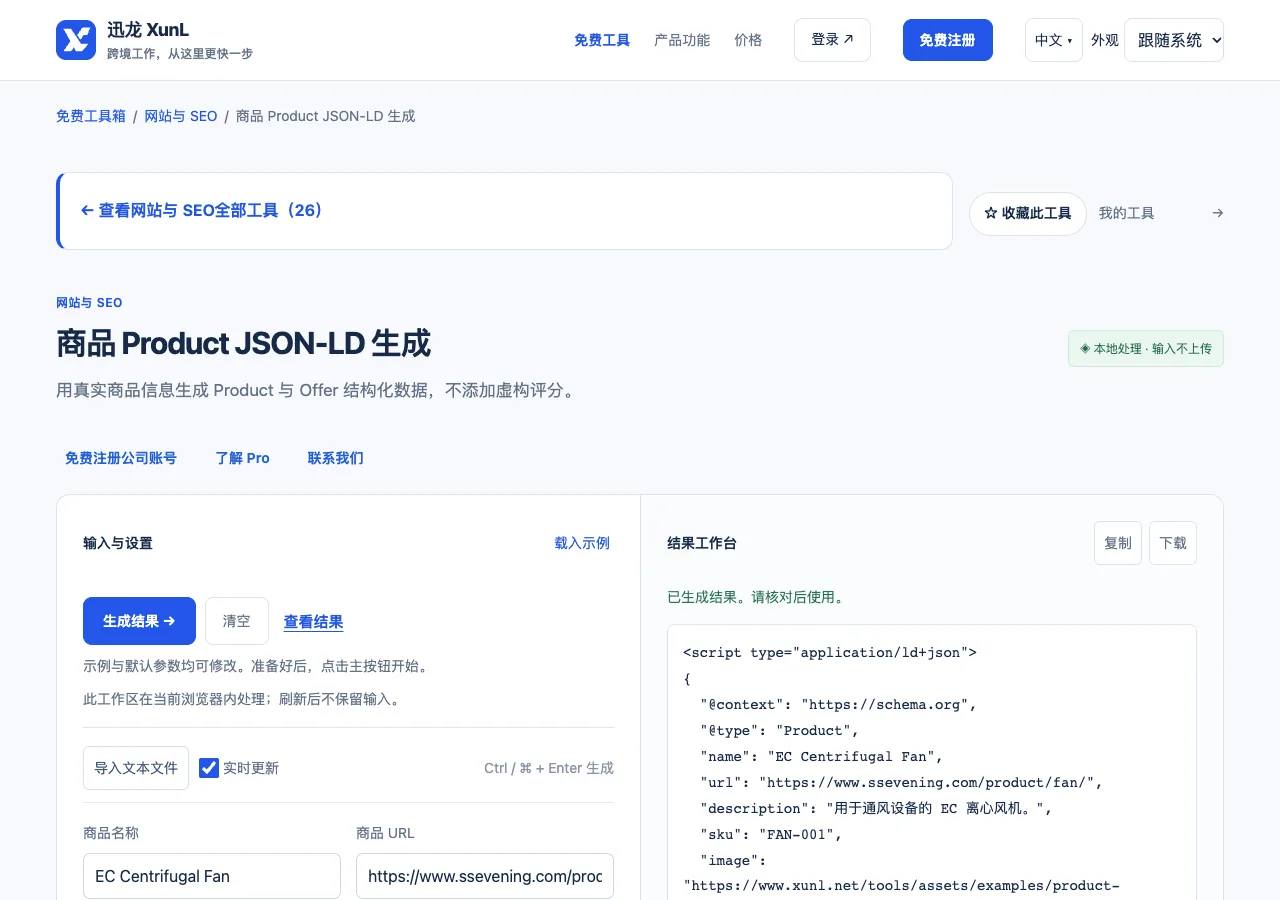This screenshot has height=900, width=1280.
Task: Open the 免费工具 nav item
Action: [602, 40]
